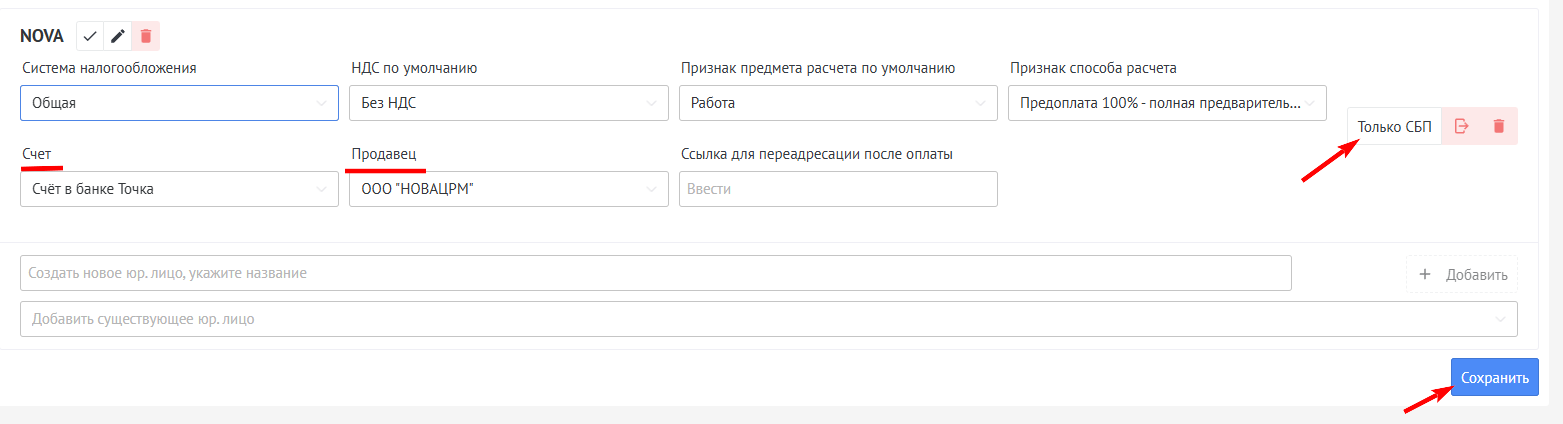Expand the Признак способа расчета dropdown

coord(1167,103)
